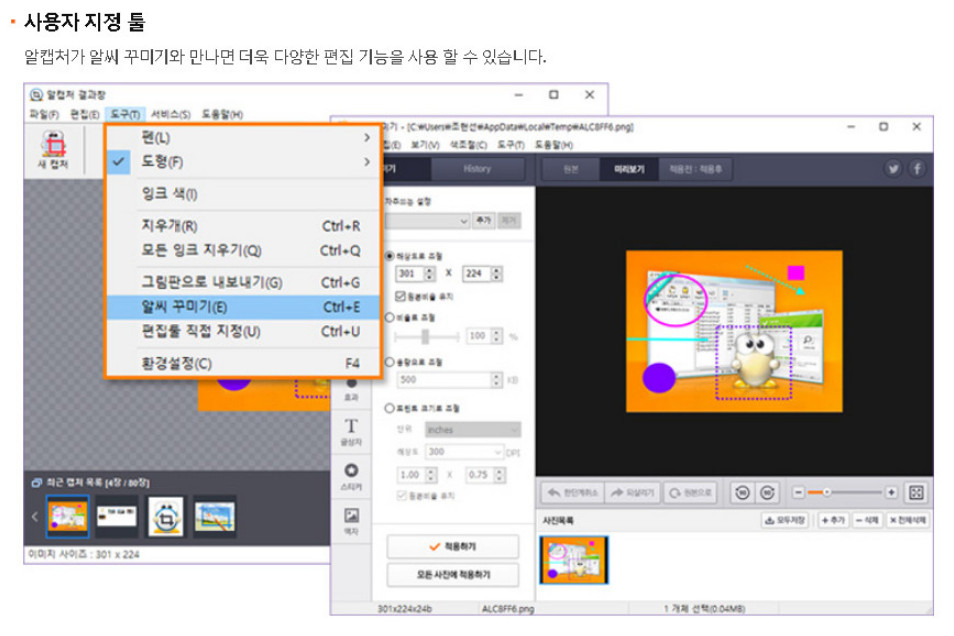
Task: Rotate image 90 degrees counterclockwise
Action: coord(742,492)
